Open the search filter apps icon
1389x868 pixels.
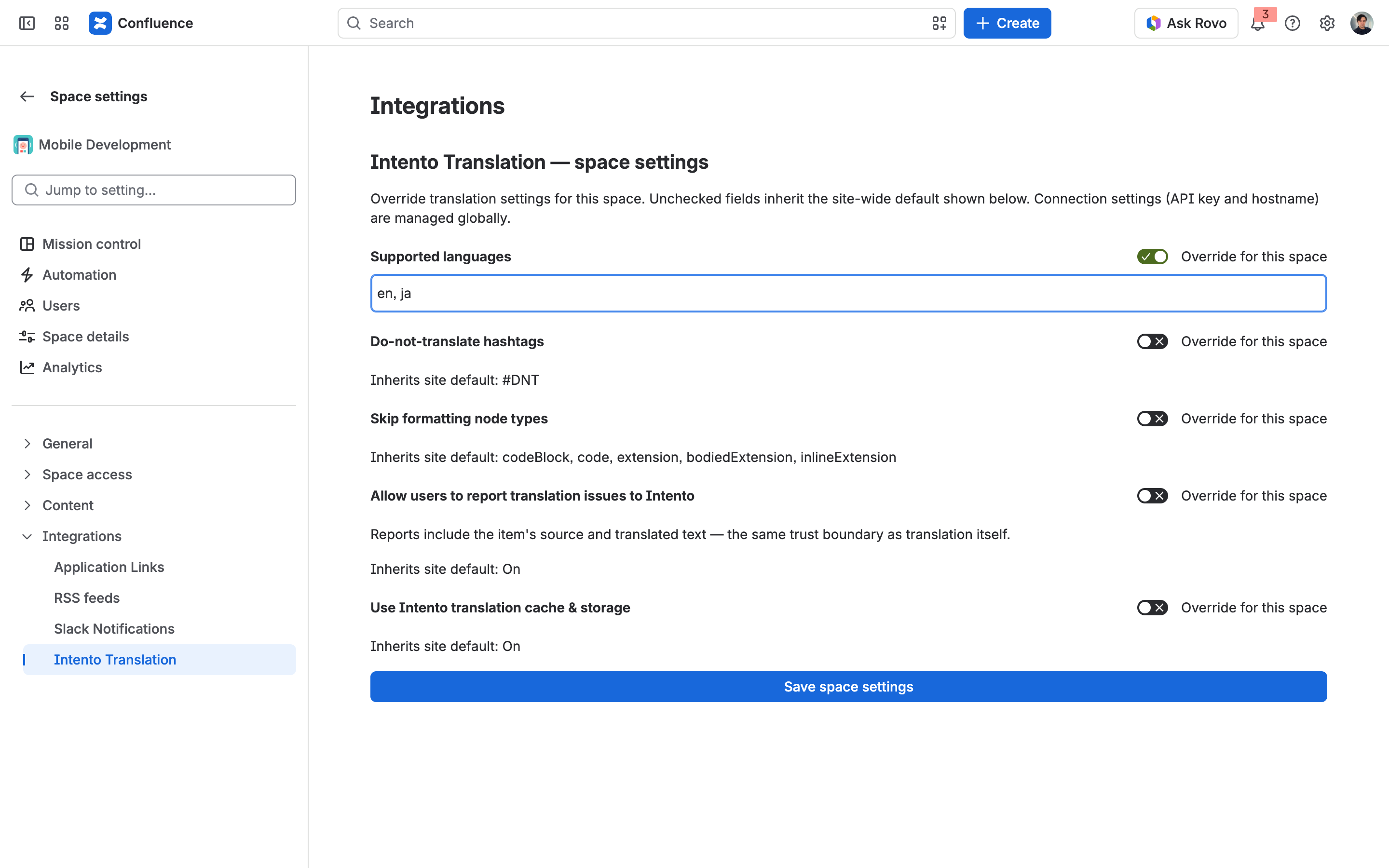coord(939,23)
